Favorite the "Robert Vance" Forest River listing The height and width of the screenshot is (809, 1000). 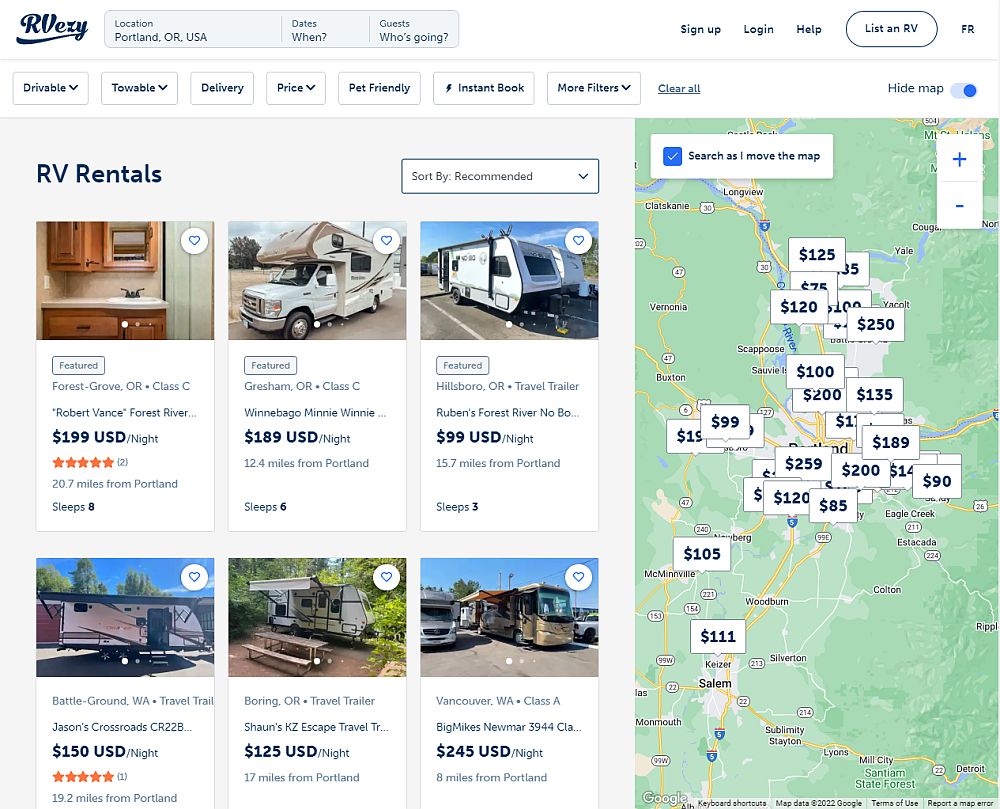point(194,241)
